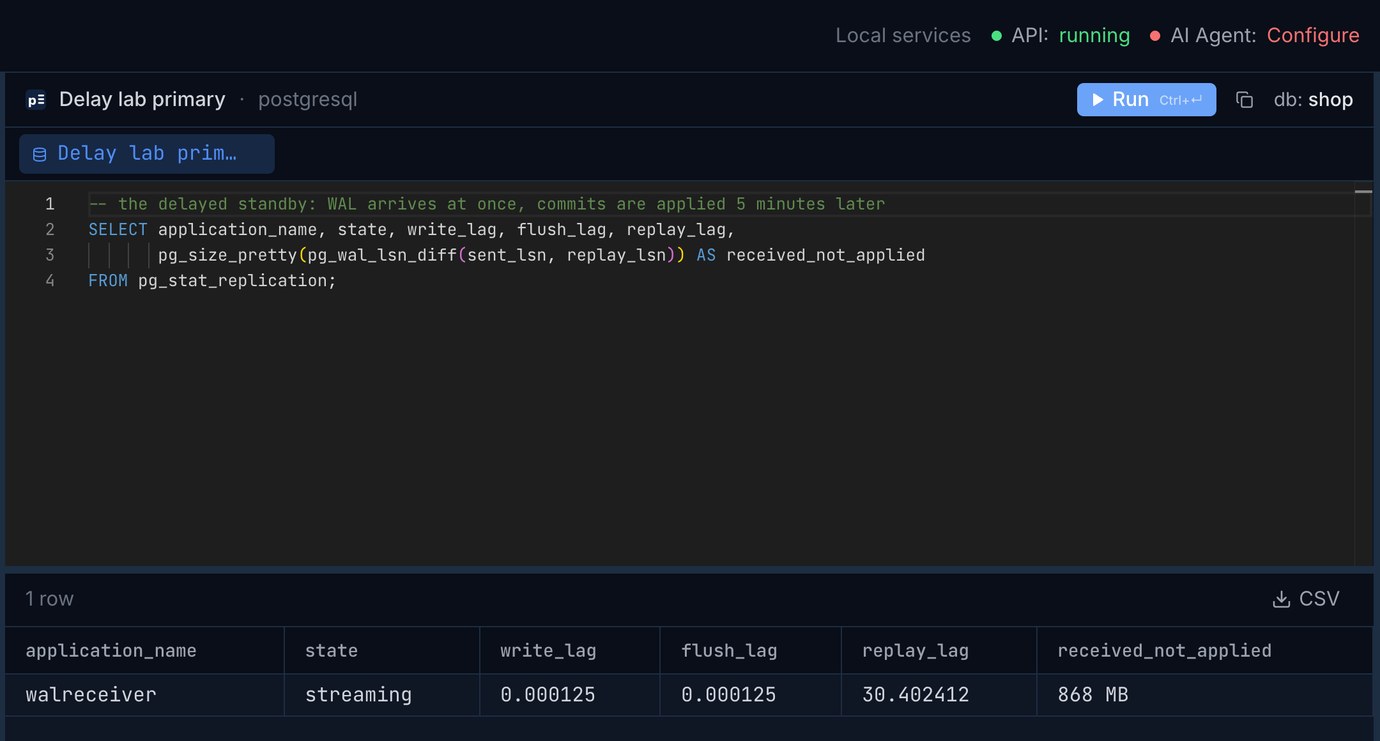Click the Delay lab primary connection title
Image resolution: width=1380 pixels, height=741 pixels.
coord(142,100)
